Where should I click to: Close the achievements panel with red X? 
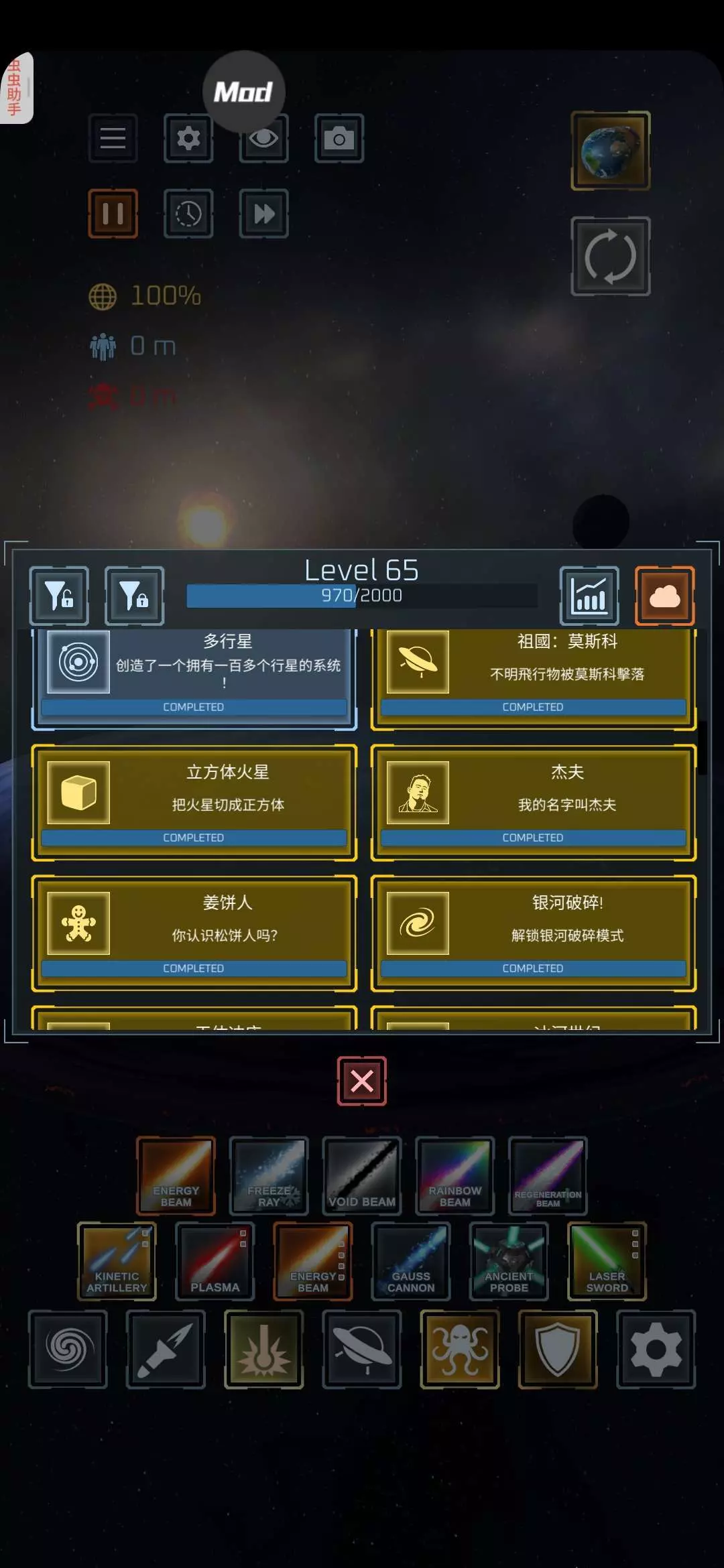(x=362, y=1081)
